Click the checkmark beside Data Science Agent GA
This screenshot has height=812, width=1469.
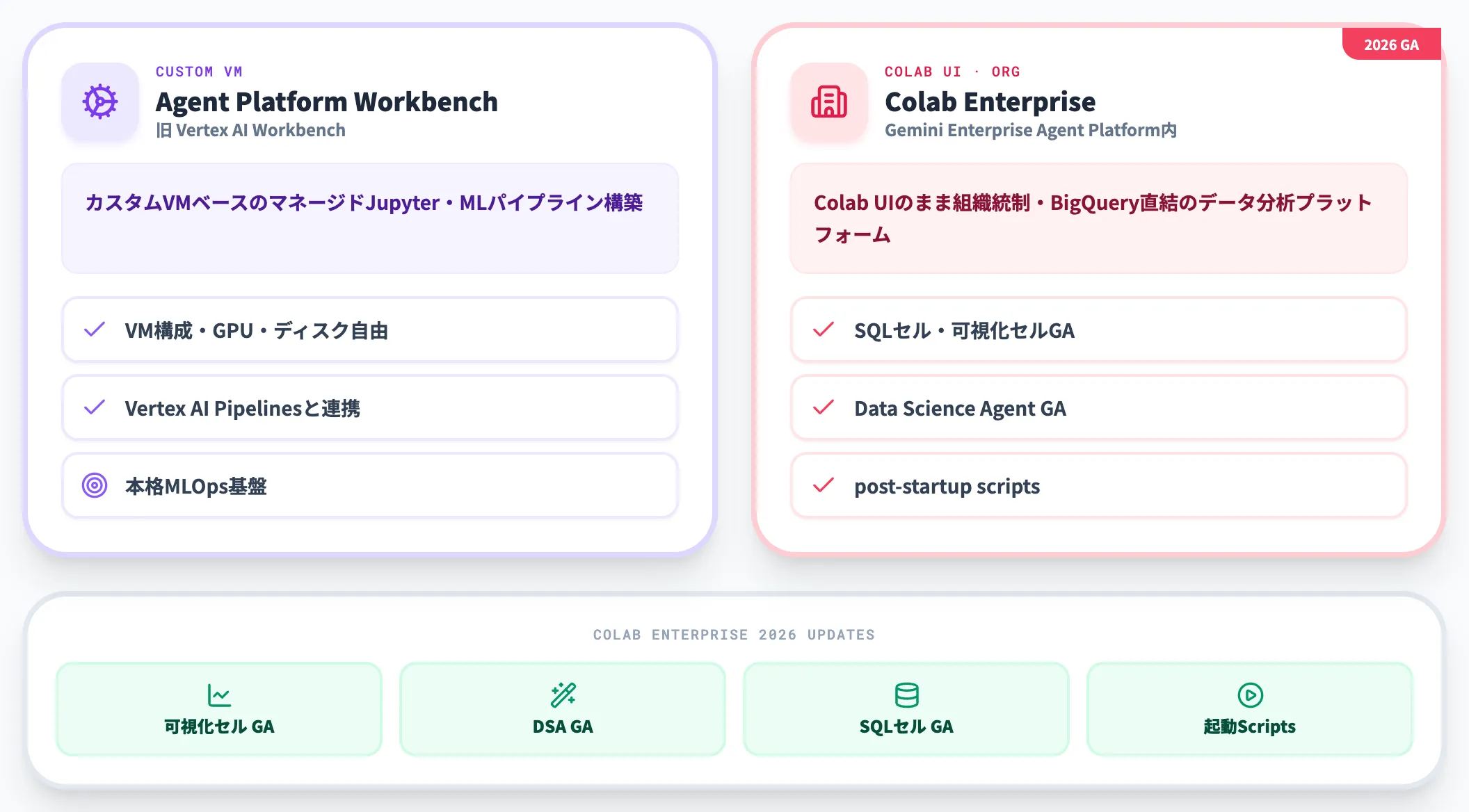click(x=824, y=407)
